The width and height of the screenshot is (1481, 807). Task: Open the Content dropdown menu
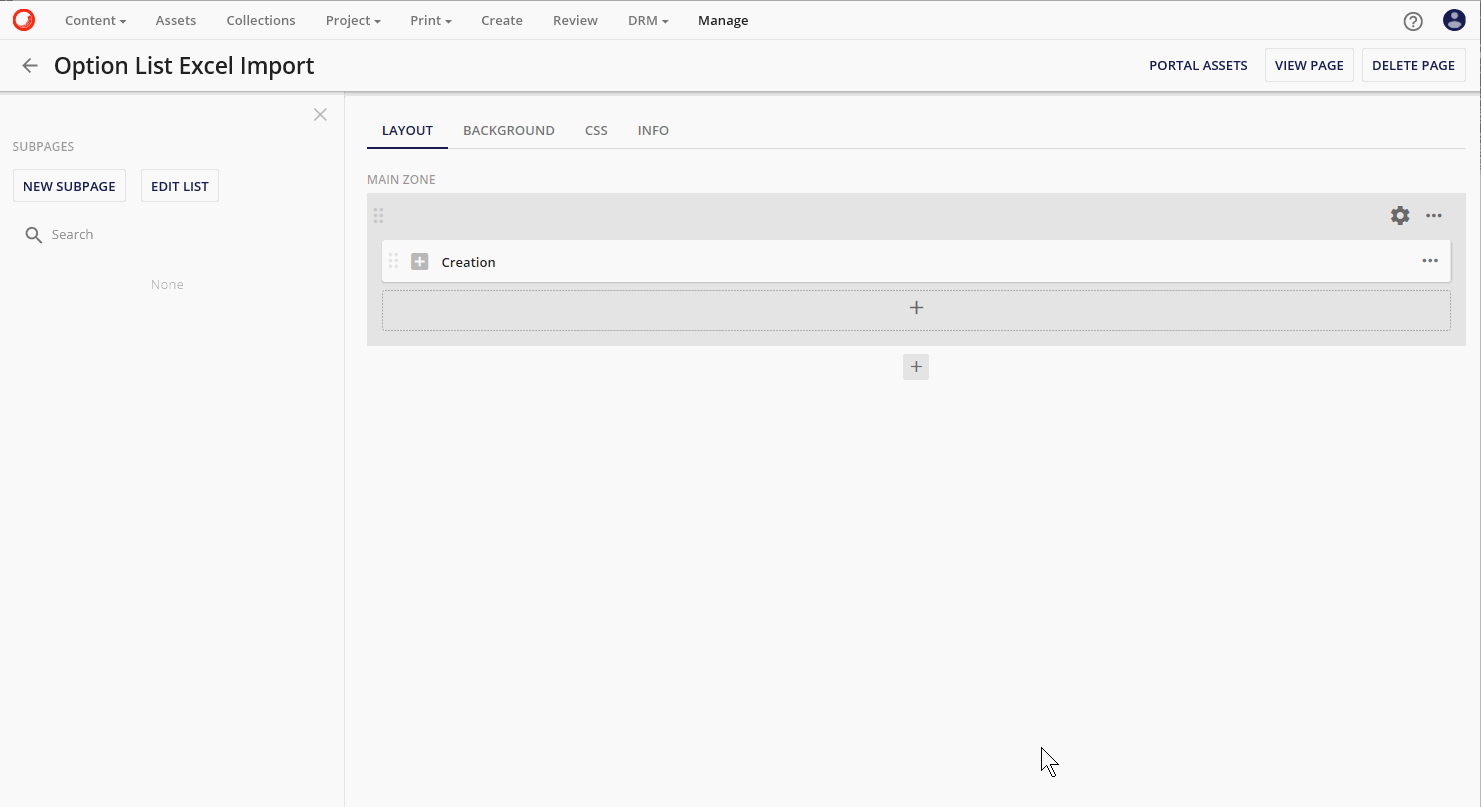click(x=95, y=20)
